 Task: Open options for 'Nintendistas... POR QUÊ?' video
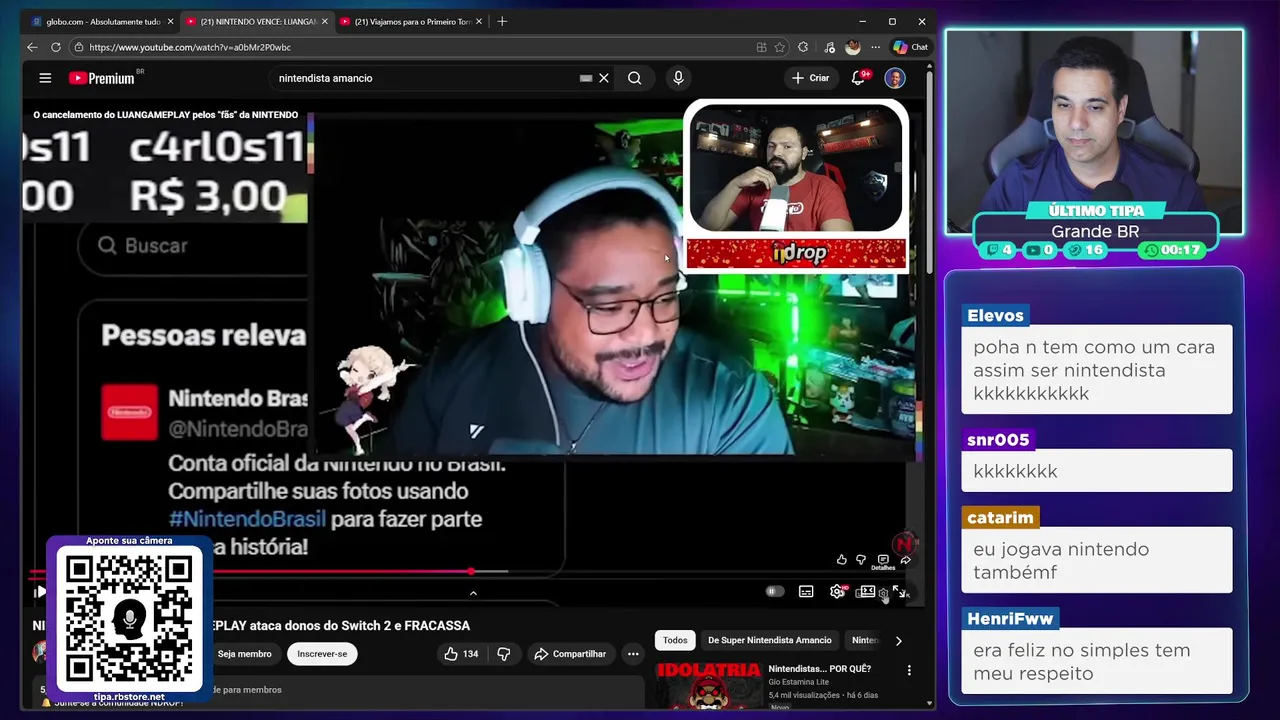point(909,670)
